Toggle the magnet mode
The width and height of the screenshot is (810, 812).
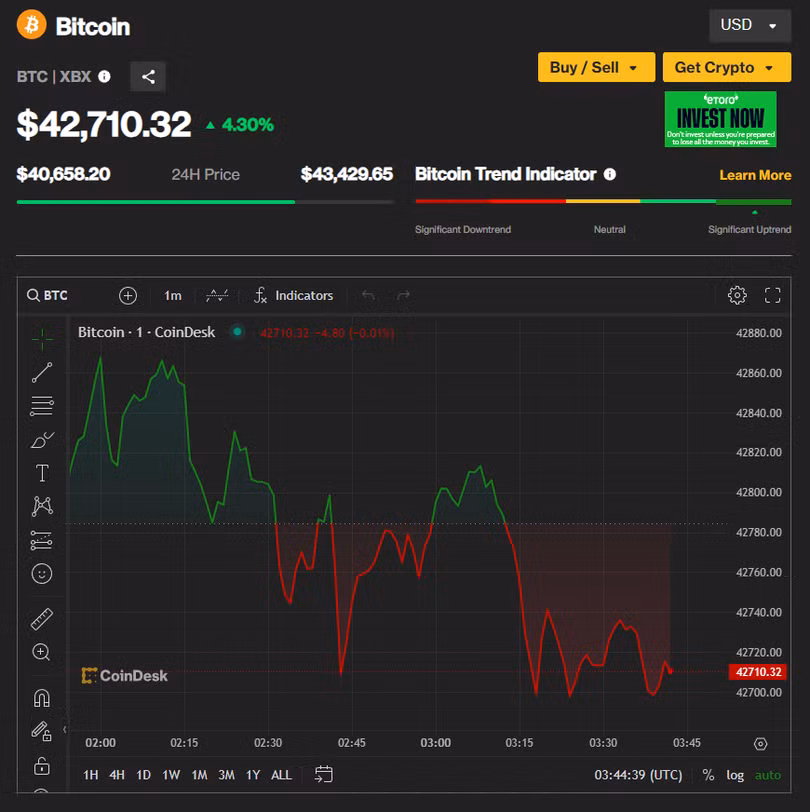pos(42,698)
